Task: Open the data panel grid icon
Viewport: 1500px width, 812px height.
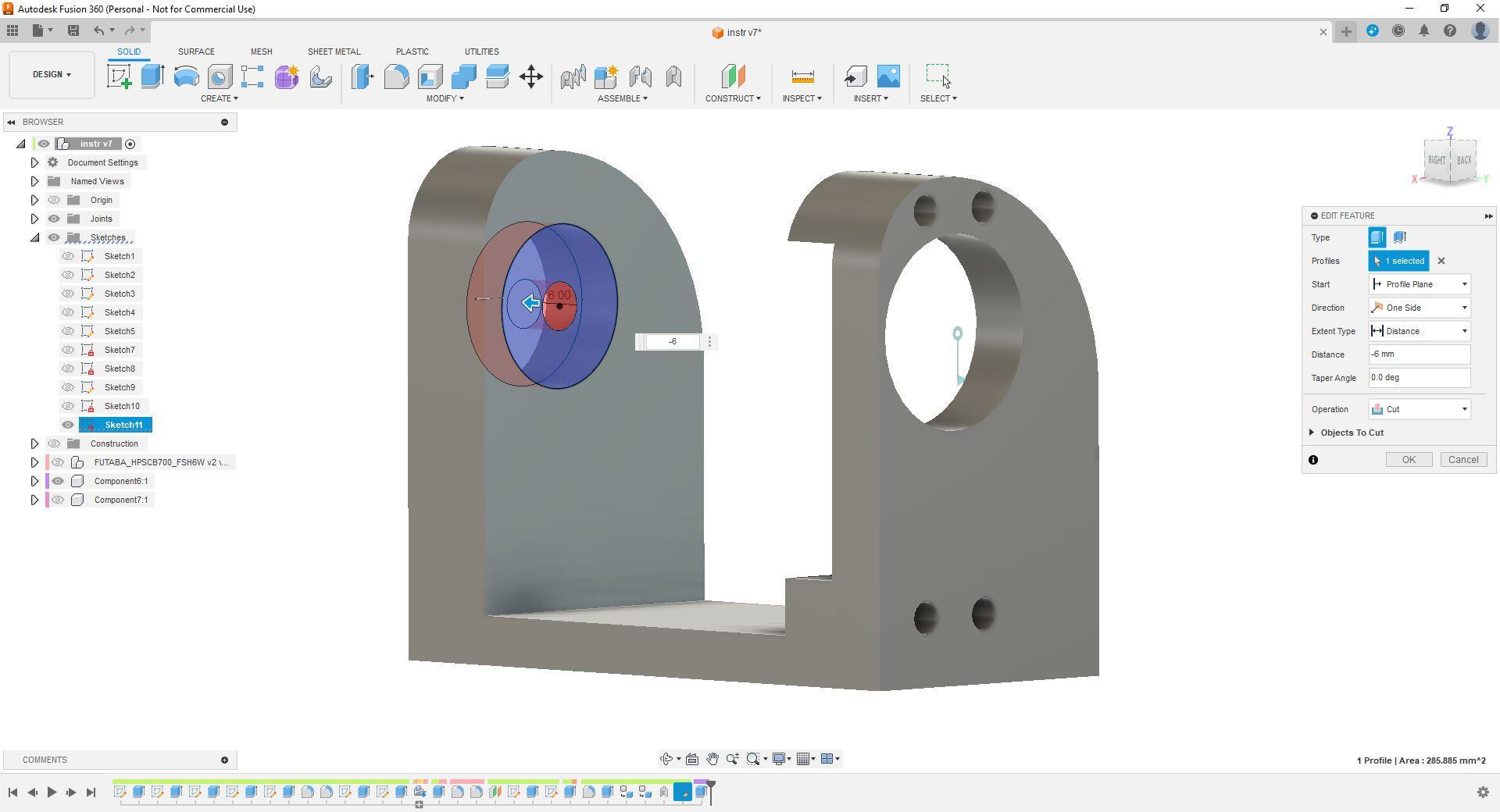Action: [12, 30]
